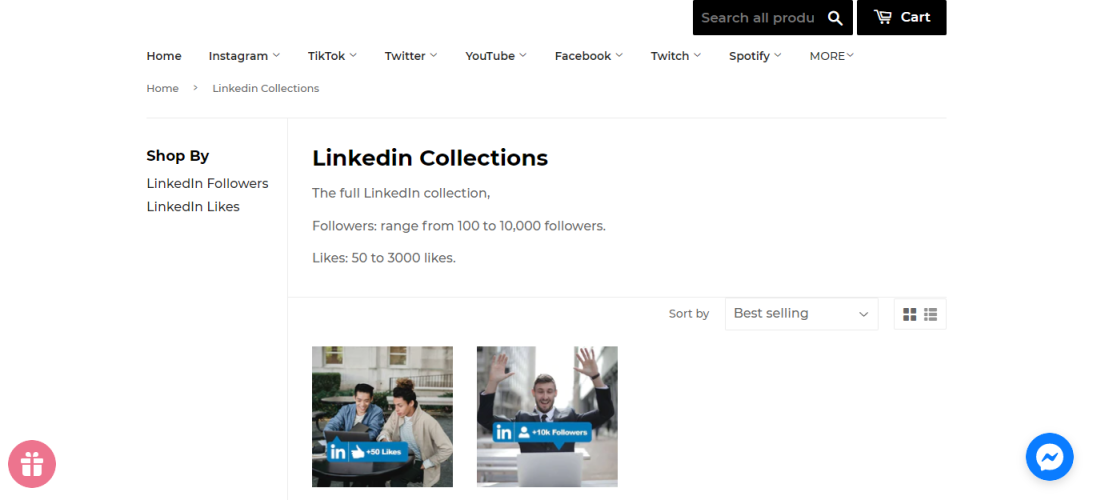Open the +50 Likes product thumbnail
The height and width of the screenshot is (500, 1093).
click(382, 416)
